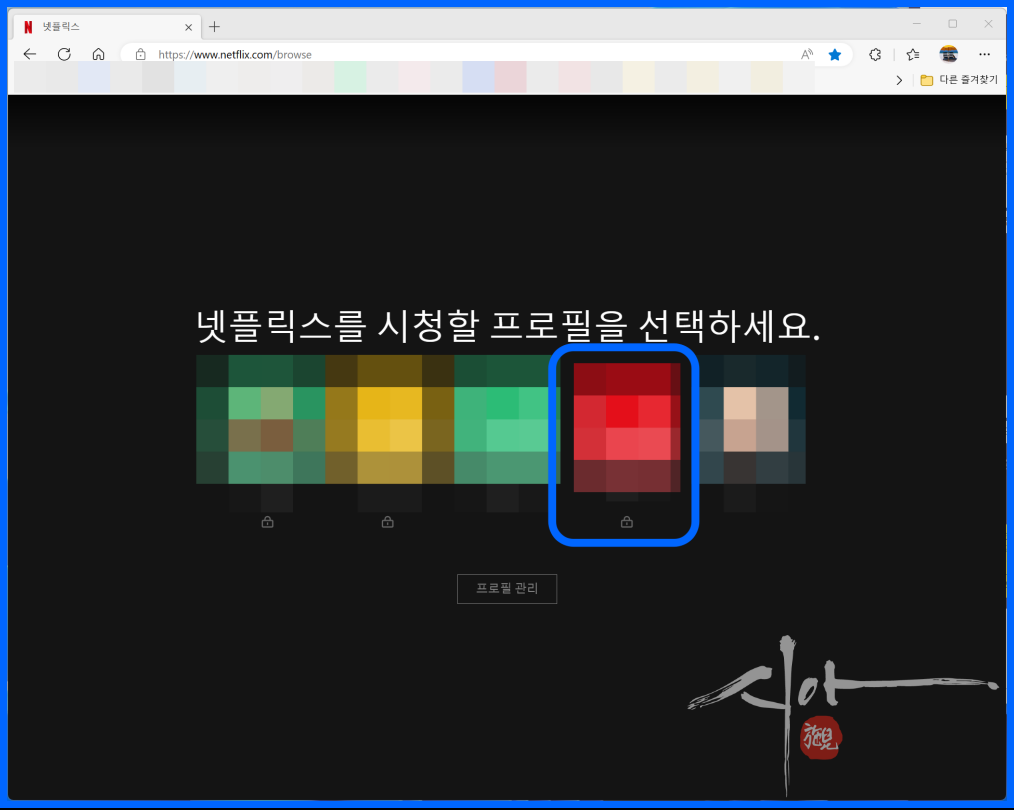The height and width of the screenshot is (810, 1014).
Task: Open a new browser tab
Action: tap(215, 27)
